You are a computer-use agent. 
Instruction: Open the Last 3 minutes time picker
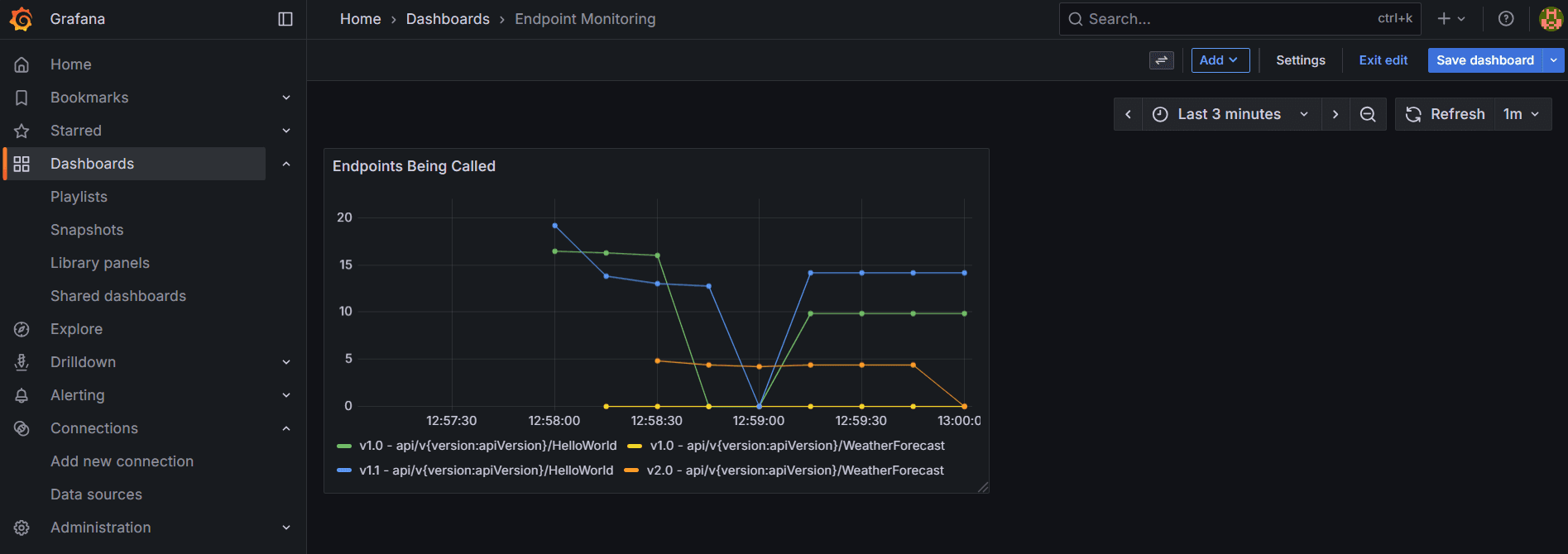pyautogui.click(x=1231, y=114)
